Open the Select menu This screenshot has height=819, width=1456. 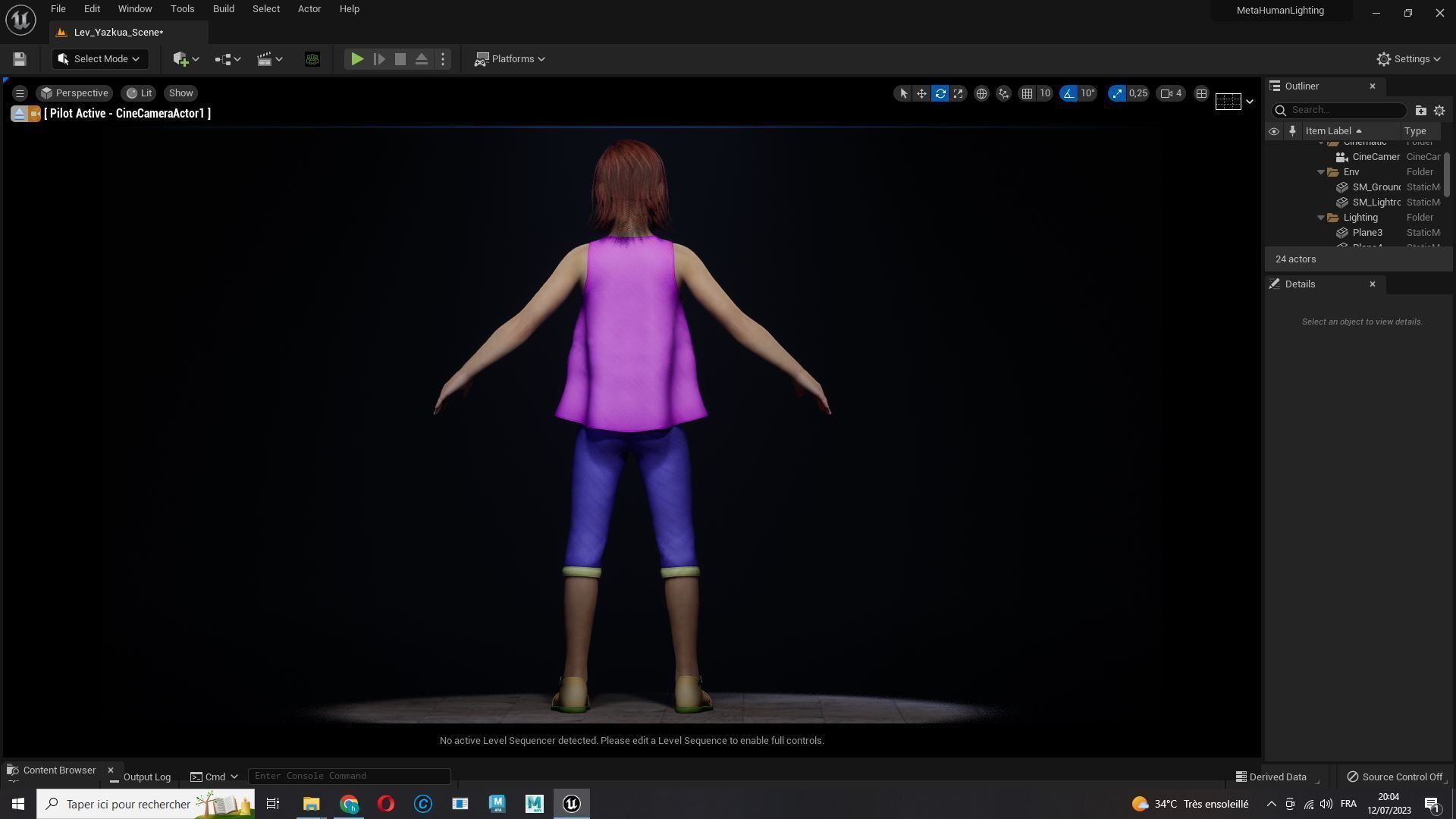coord(266,9)
